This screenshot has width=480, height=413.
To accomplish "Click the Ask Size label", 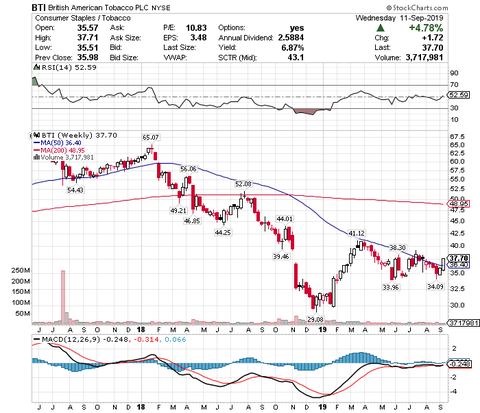I will click(125, 38).
